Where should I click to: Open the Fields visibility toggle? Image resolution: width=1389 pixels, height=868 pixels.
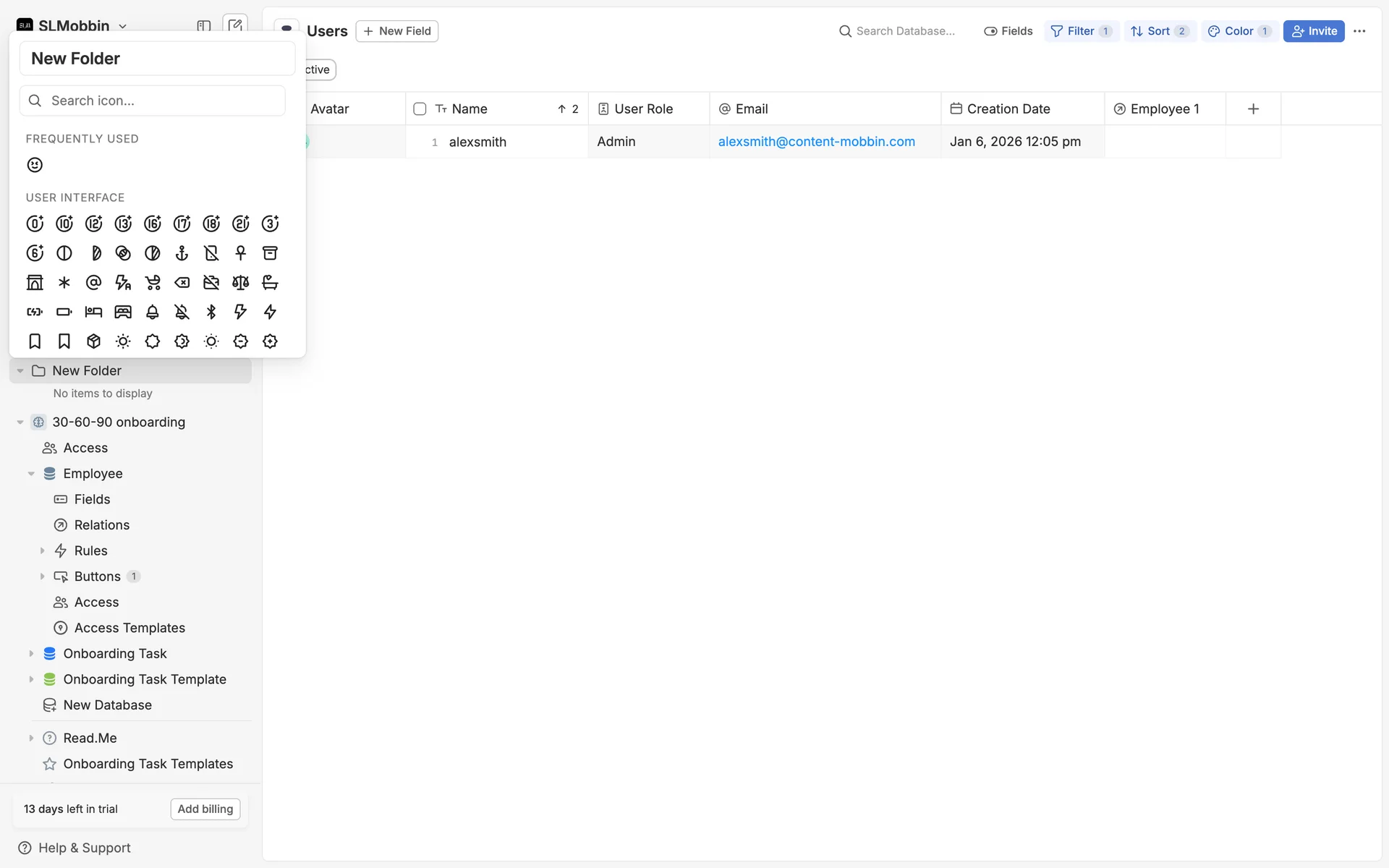pos(1008,31)
